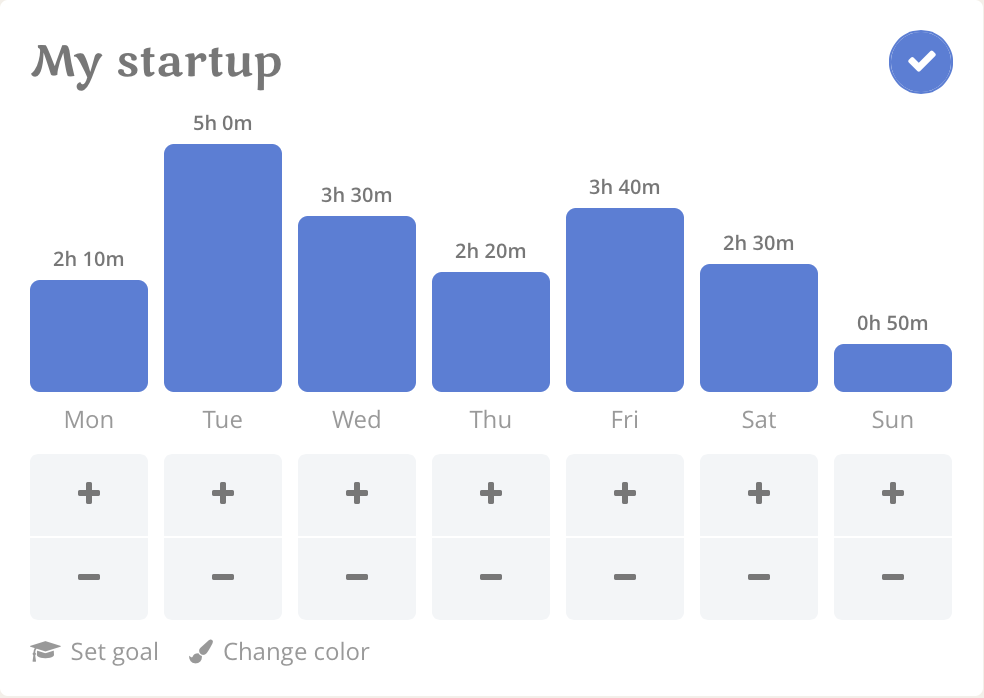Click the minus button under Wed
The width and height of the screenshot is (984, 698).
click(357, 578)
